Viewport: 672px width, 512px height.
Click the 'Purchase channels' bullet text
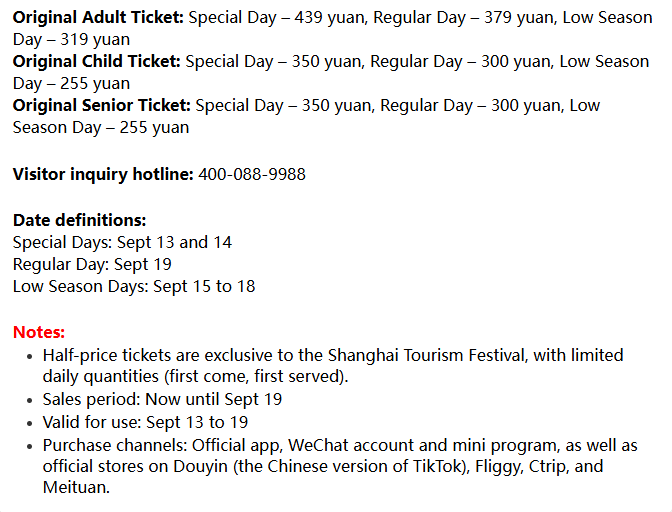[340, 466]
